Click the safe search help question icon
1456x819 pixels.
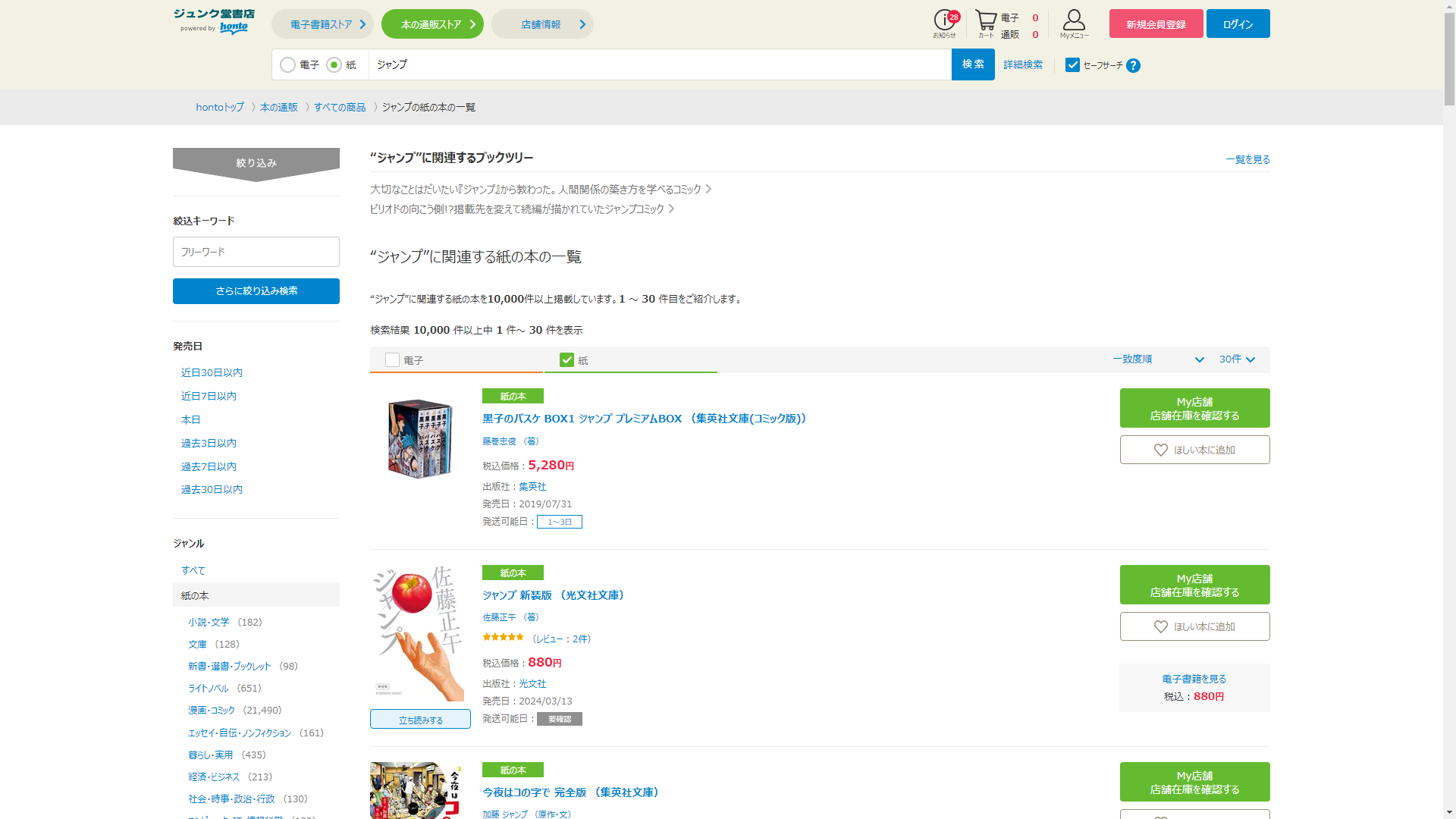pos(1133,66)
